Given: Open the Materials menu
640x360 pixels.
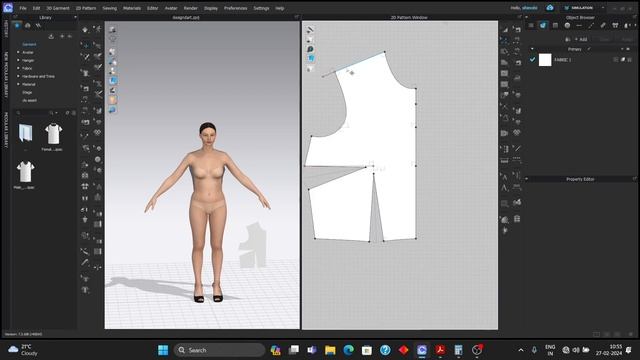Looking at the screenshot, I should [x=132, y=8].
